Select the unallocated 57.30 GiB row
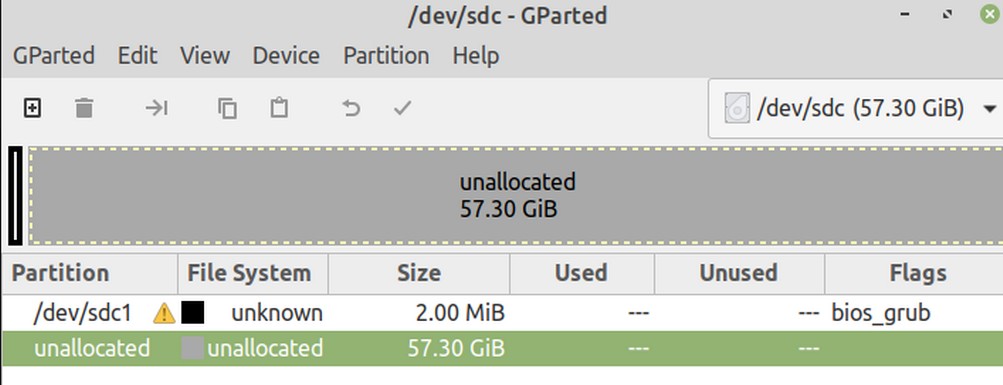 click(502, 349)
